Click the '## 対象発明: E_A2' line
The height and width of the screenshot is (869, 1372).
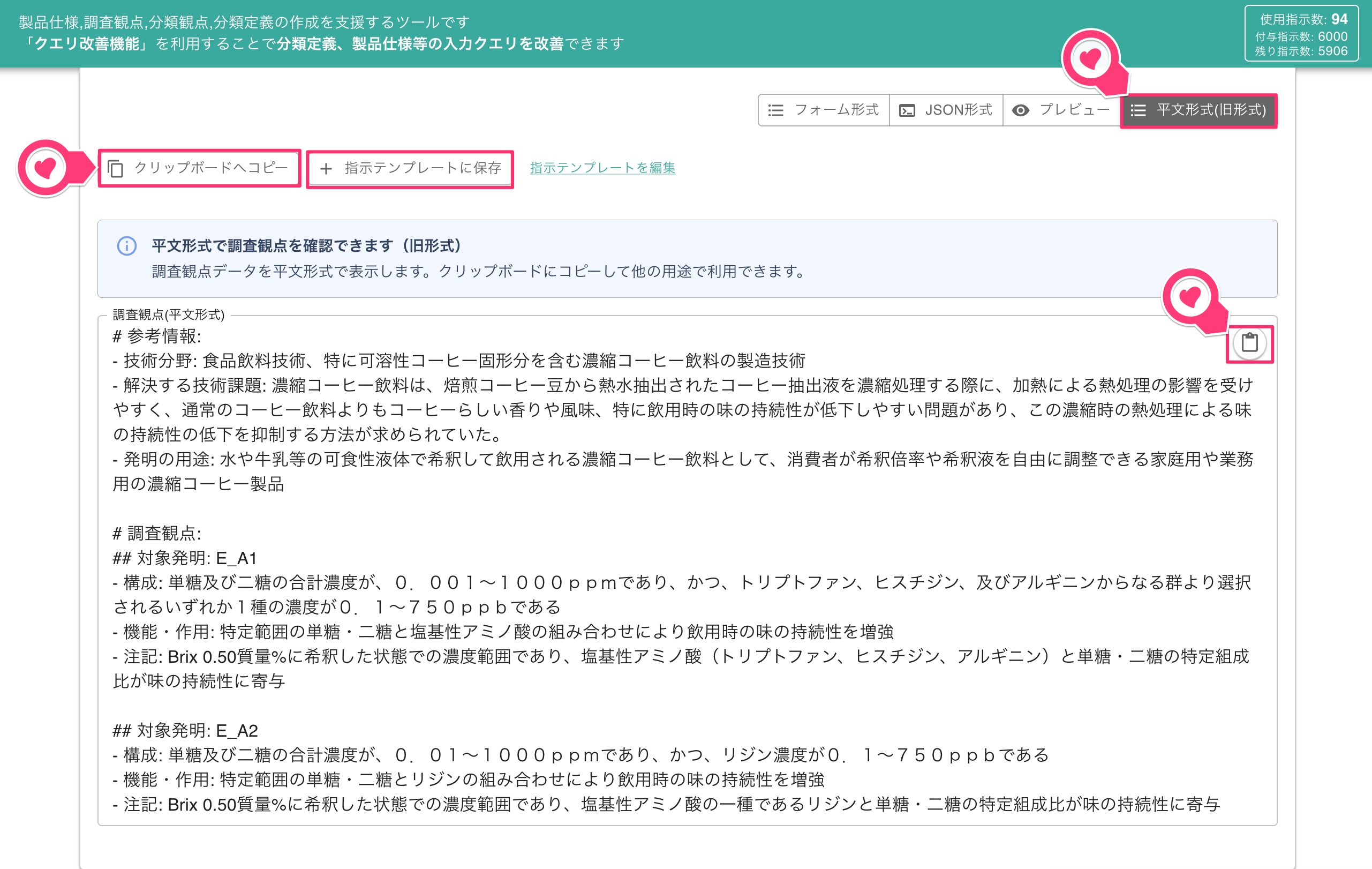pyautogui.click(x=185, y=731)
